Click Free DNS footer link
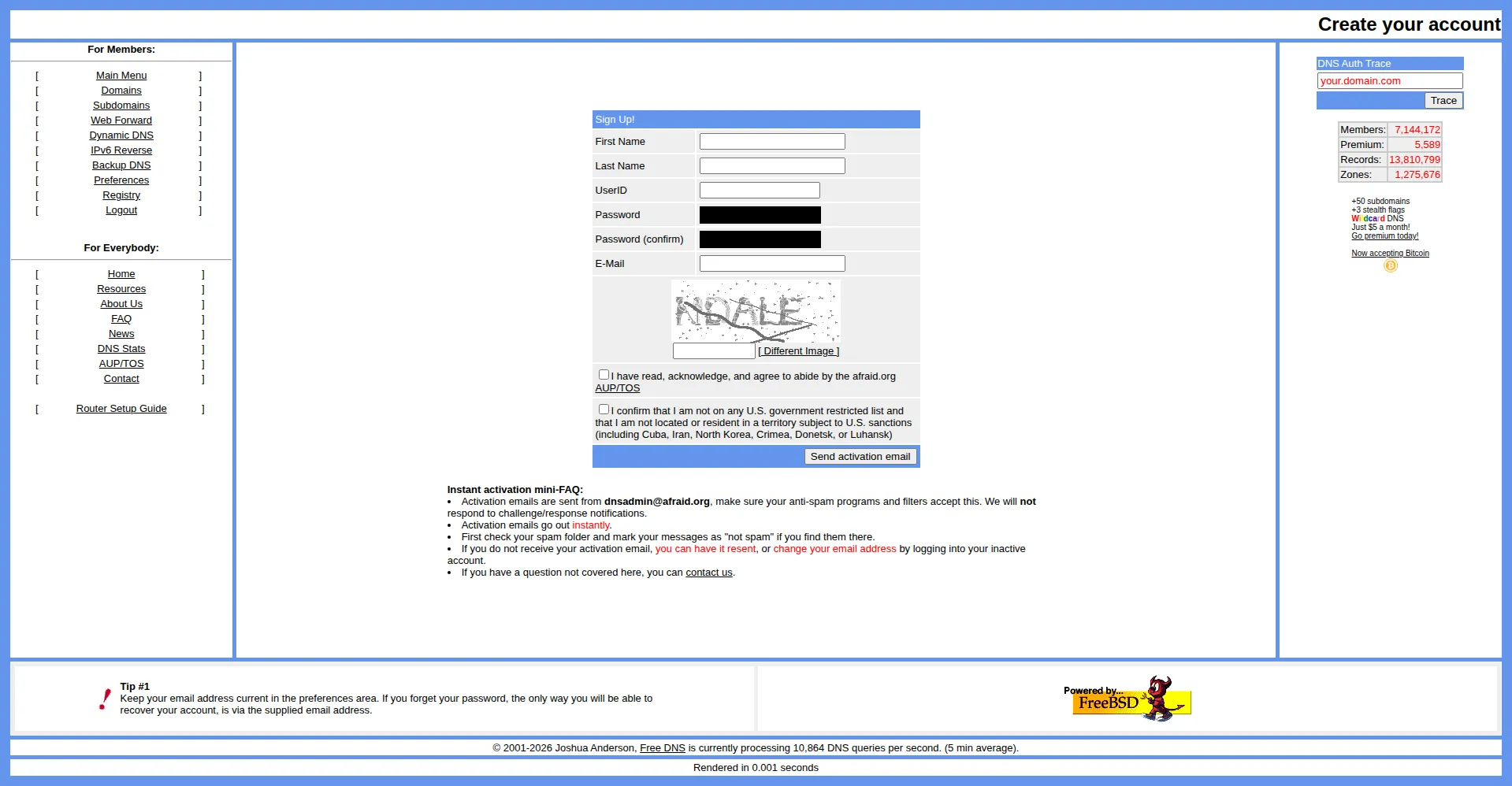The height and width of the screenshot is (786, 1512). click(662, 748)
